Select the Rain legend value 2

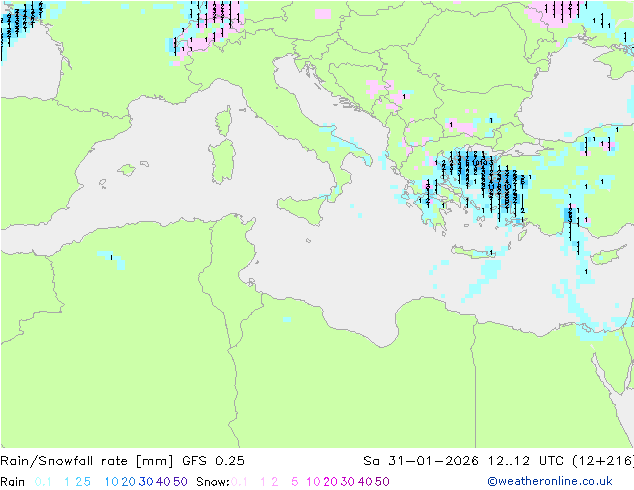click(x=78, y=482)
